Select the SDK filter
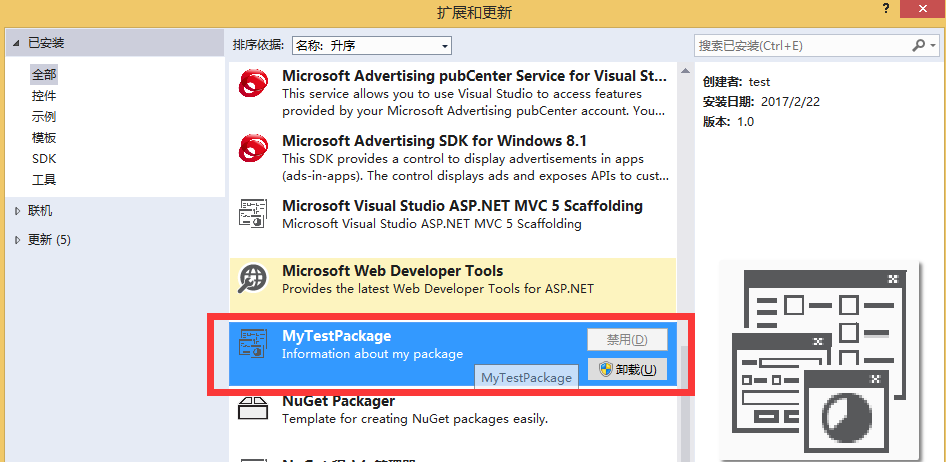Screen dimensions: 946x462 coord(44,159)
